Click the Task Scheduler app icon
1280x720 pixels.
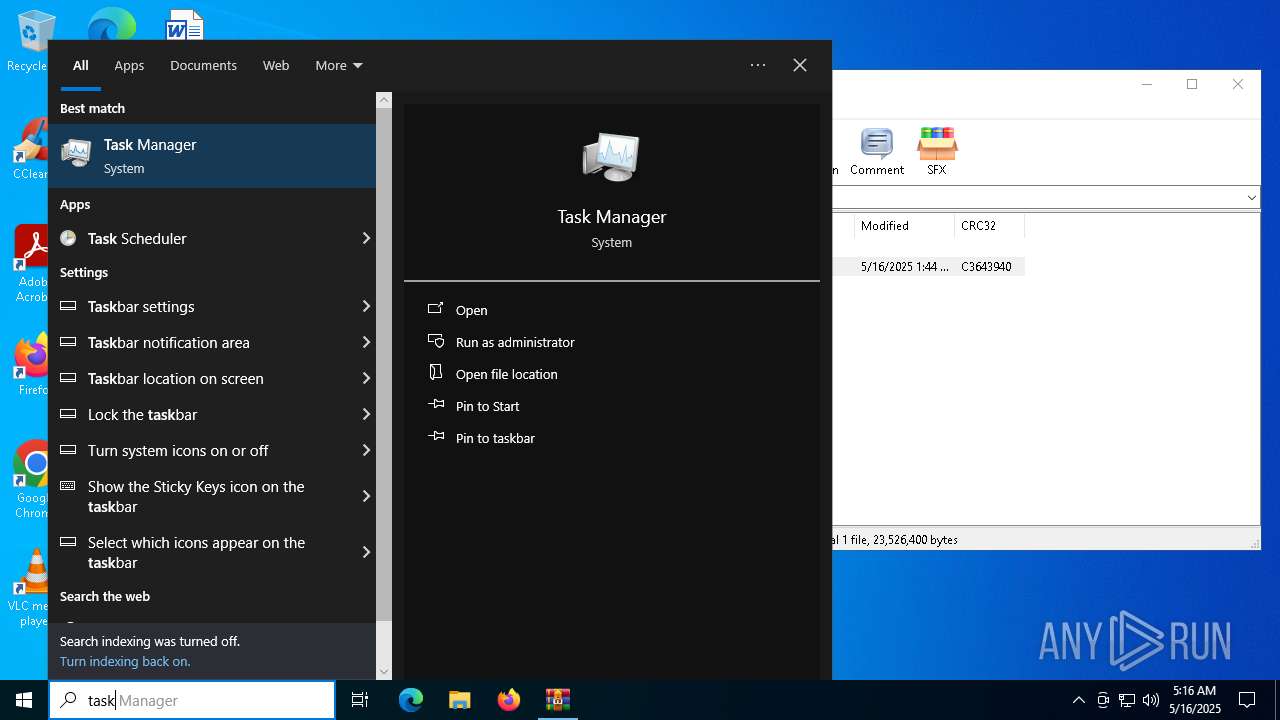[68, 238]
